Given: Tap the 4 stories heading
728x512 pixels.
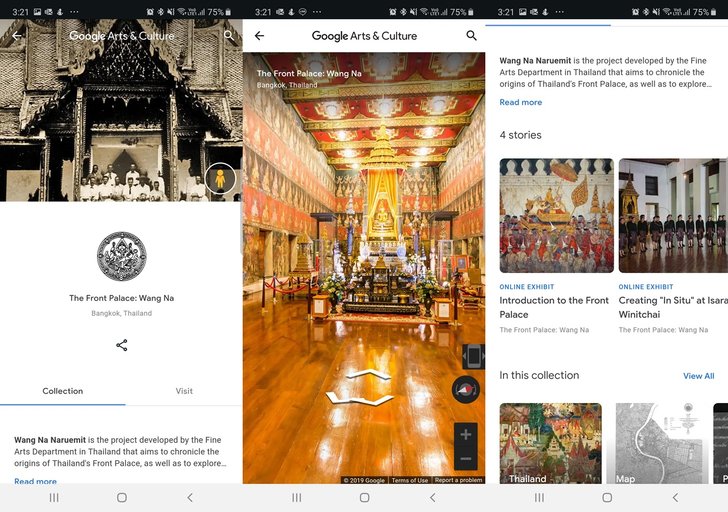Looking at the screenshot, I should 520,135.
